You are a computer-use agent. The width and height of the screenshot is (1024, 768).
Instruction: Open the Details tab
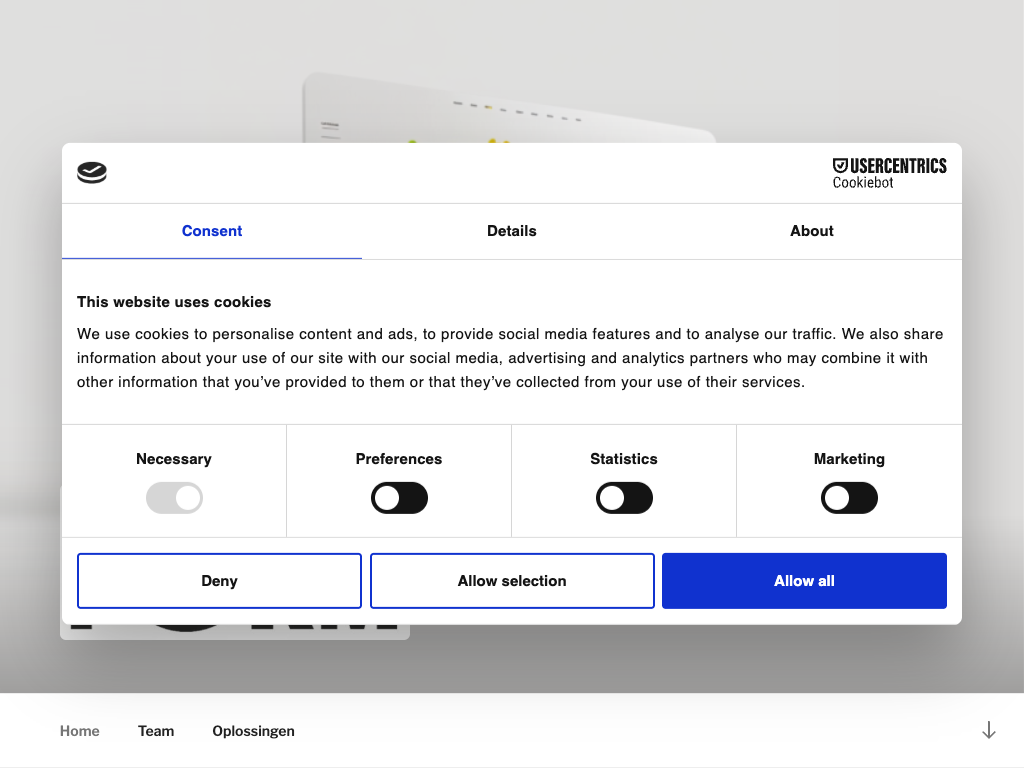(512, 231)
